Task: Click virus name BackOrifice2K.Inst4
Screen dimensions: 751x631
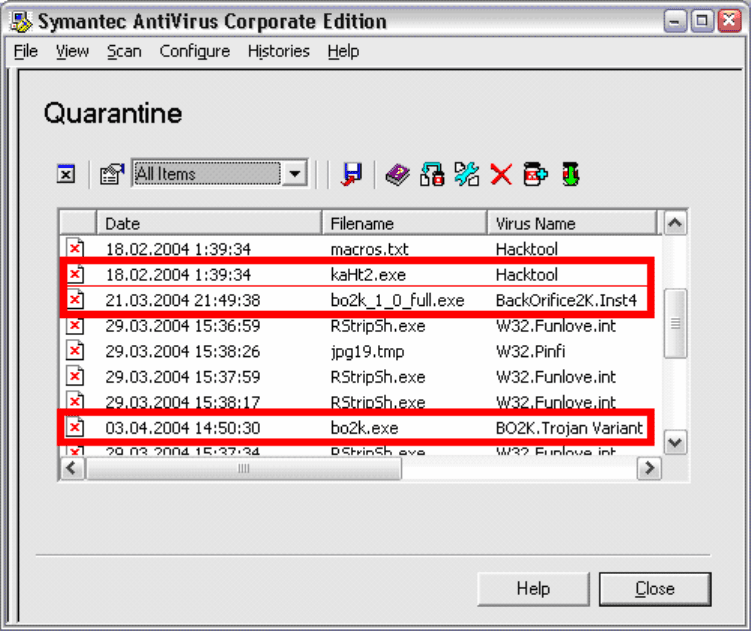Action: click(566, 300)
